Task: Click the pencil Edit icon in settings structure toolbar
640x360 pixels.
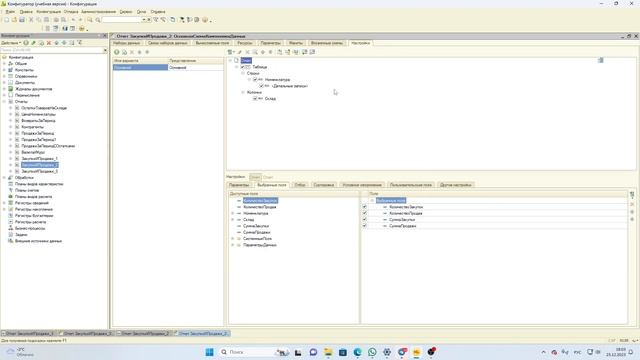Action: [240, 52]
